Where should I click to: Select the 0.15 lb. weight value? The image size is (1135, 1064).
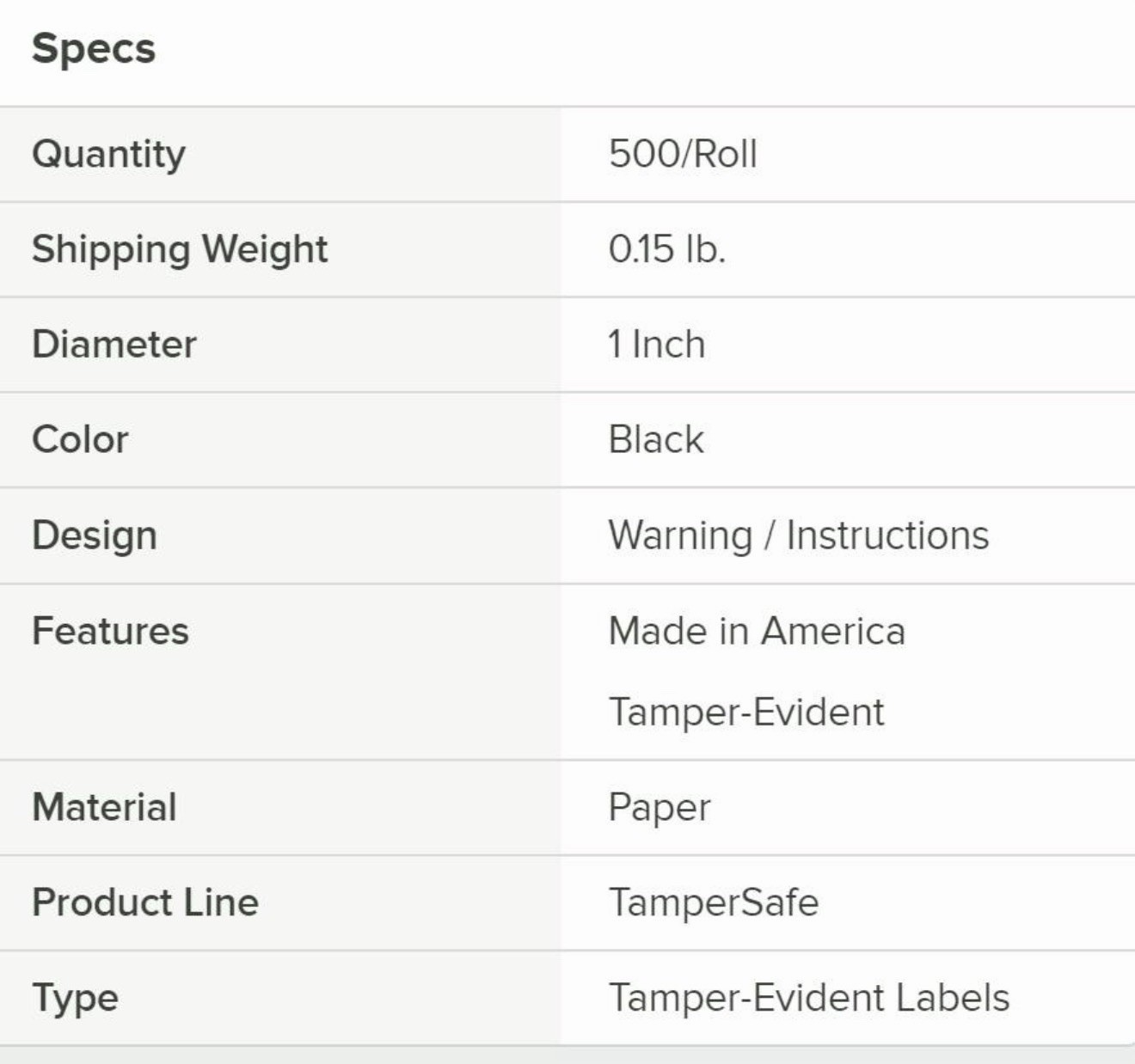[x=667, y=250]
